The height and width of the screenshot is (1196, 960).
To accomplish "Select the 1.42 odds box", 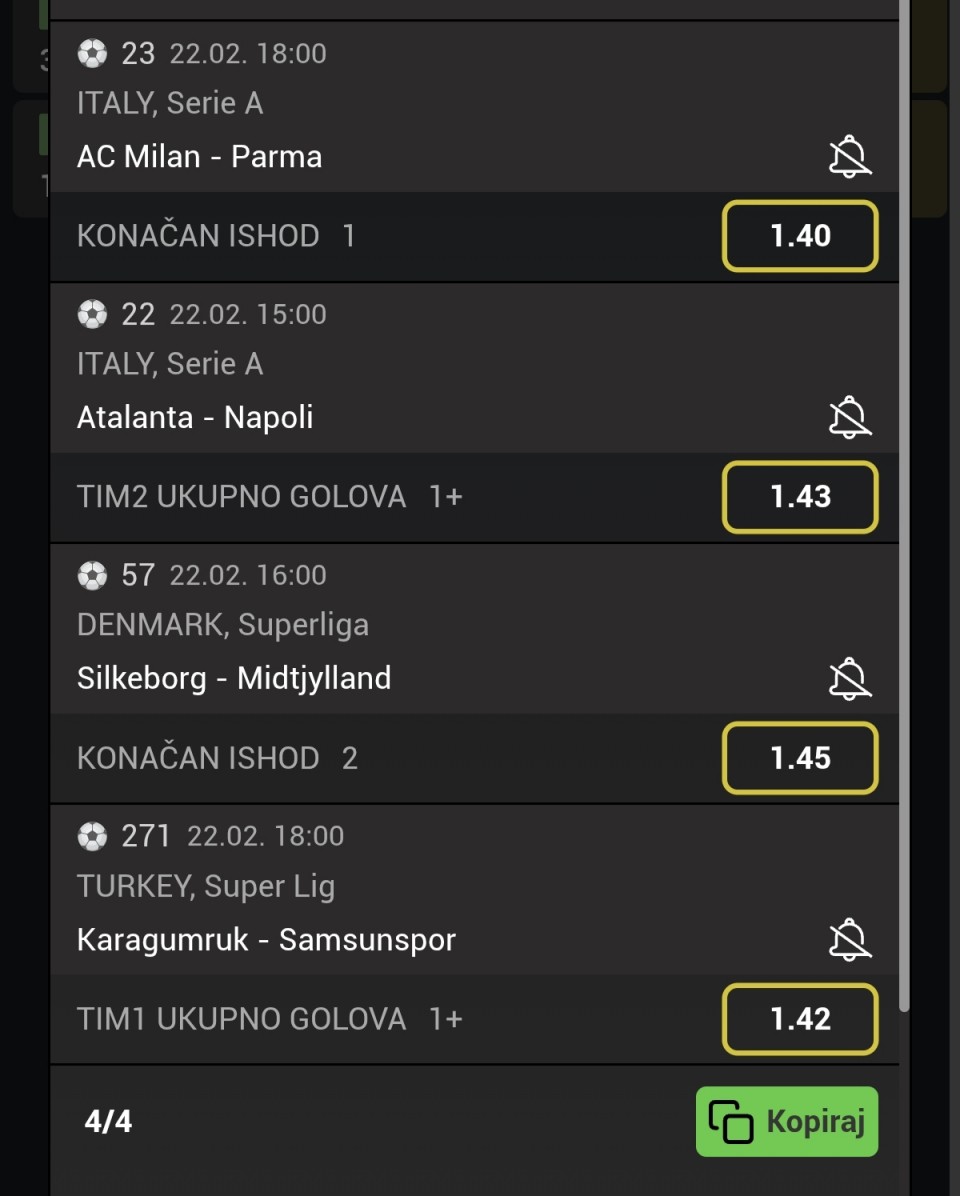I will click(800, 1019).
